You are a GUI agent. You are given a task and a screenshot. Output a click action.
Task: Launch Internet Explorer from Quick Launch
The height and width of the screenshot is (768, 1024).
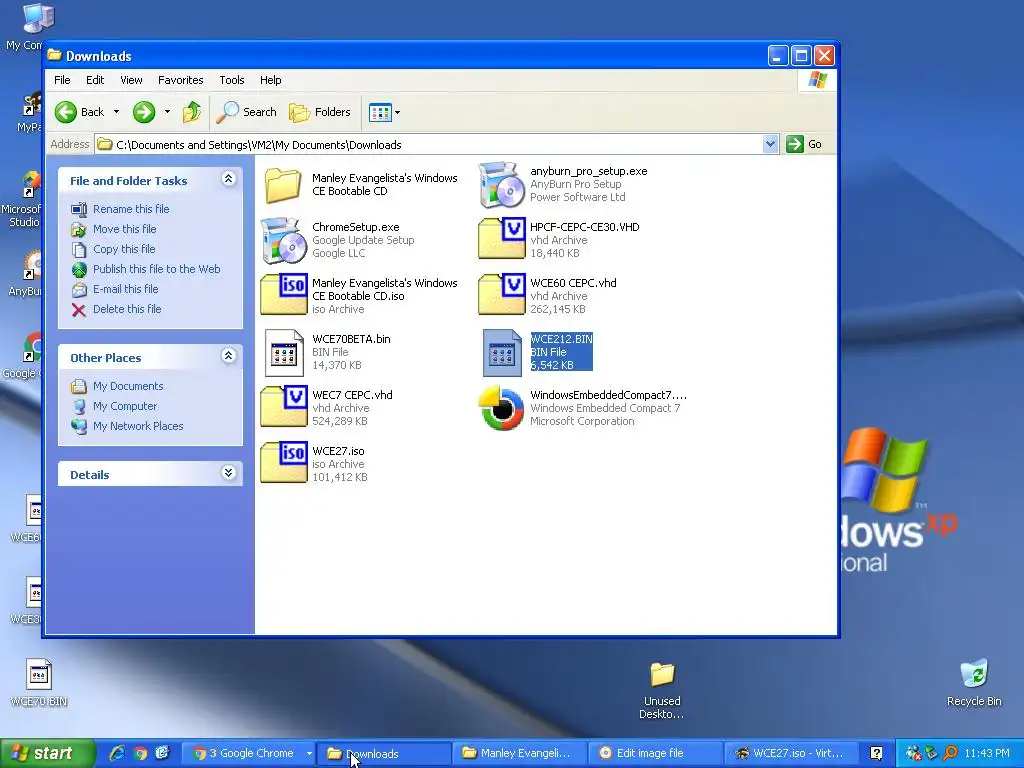pos(117,754)
